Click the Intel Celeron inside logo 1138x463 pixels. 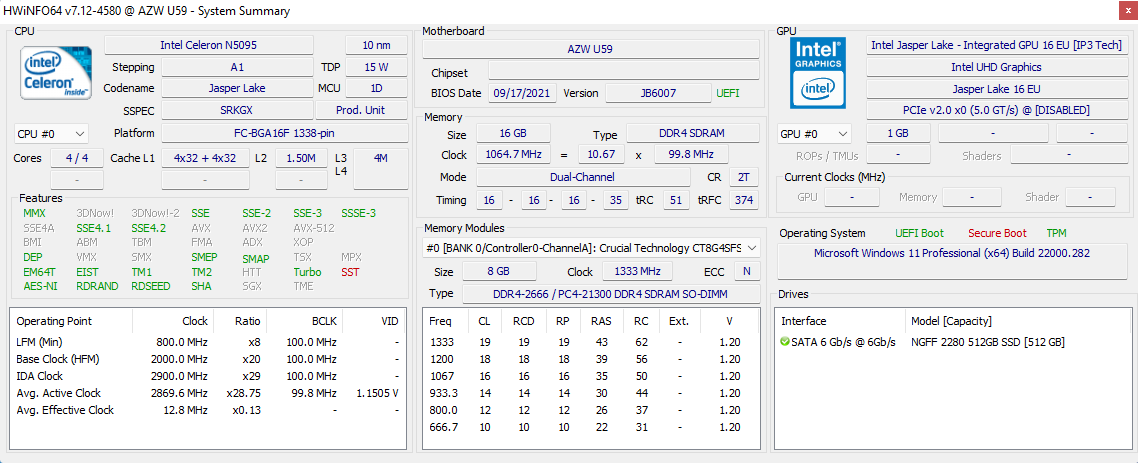tap(56, 73)
